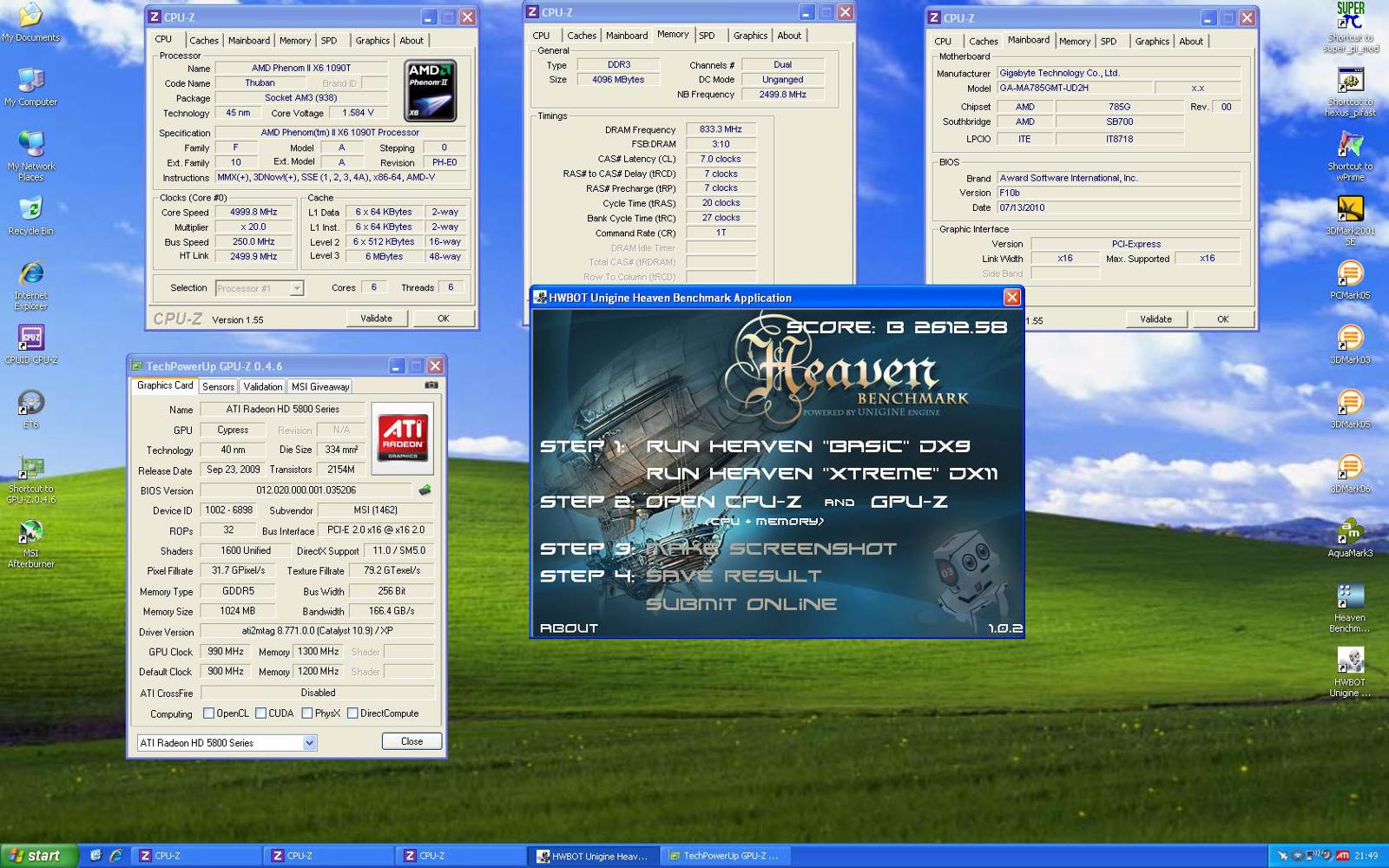This screenshot has height=868, width=1389.
Task: Open My Computer desktop icon
Action: [30, 87]
